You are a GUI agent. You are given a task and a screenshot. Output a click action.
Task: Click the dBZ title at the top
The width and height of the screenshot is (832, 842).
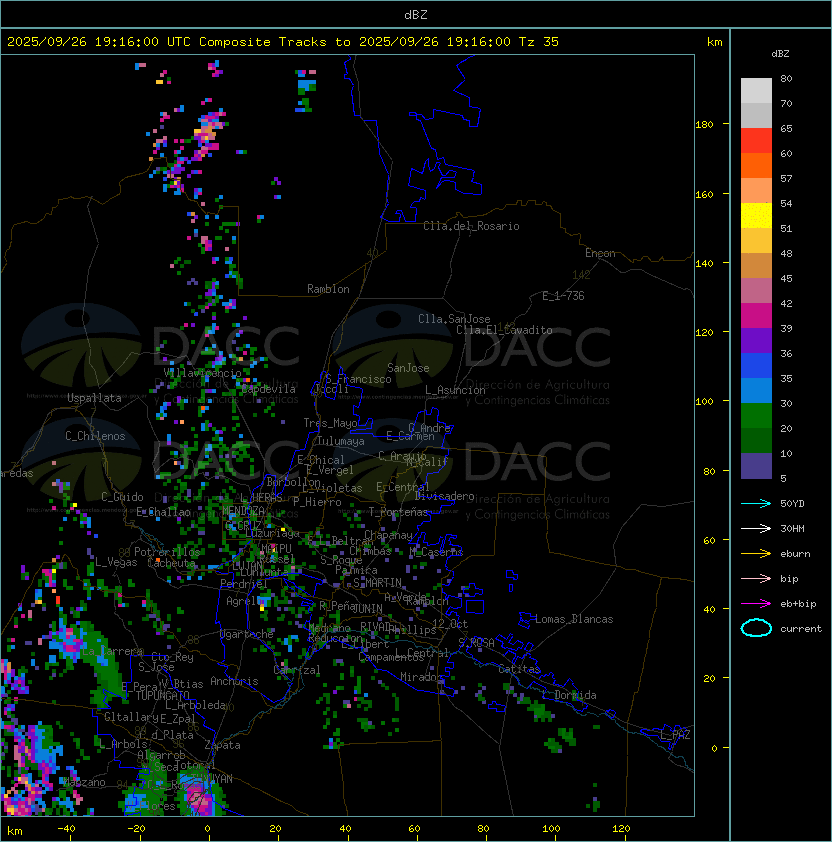pyautogui.click(x=416, y=14)
